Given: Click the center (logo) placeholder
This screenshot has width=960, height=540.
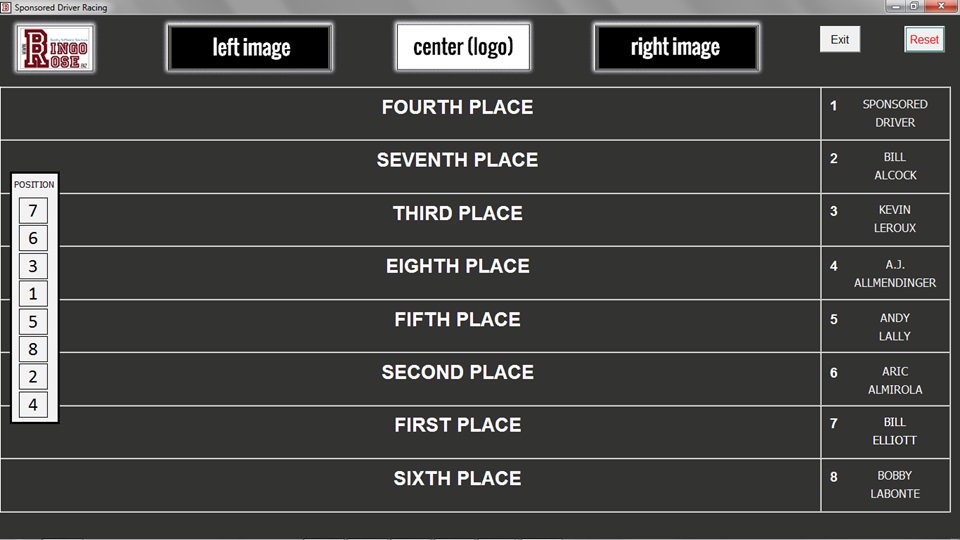Looking at the screenshot, I should 462,47.
